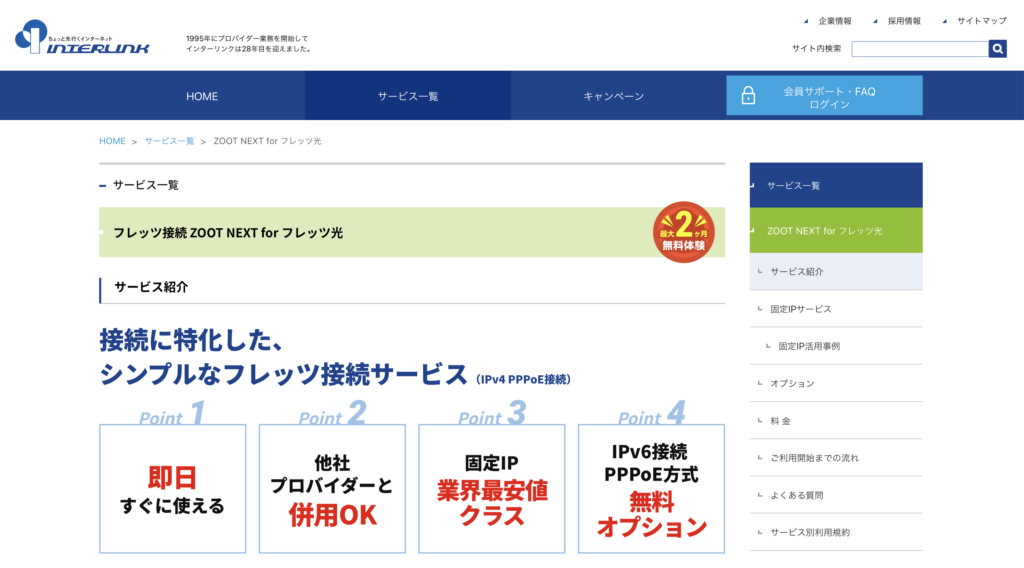Go to HOME in the main navigation

coord(202,96)
